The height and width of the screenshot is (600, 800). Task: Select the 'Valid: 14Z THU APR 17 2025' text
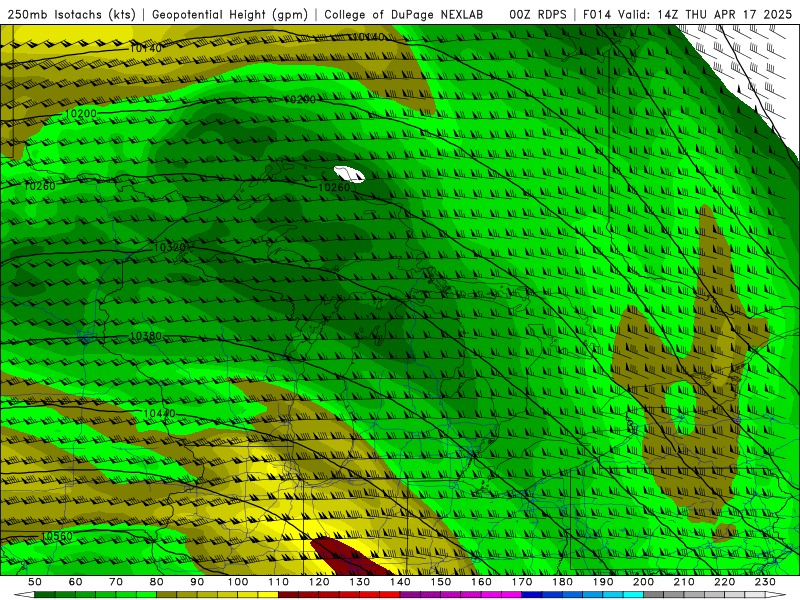pos(706,15)
